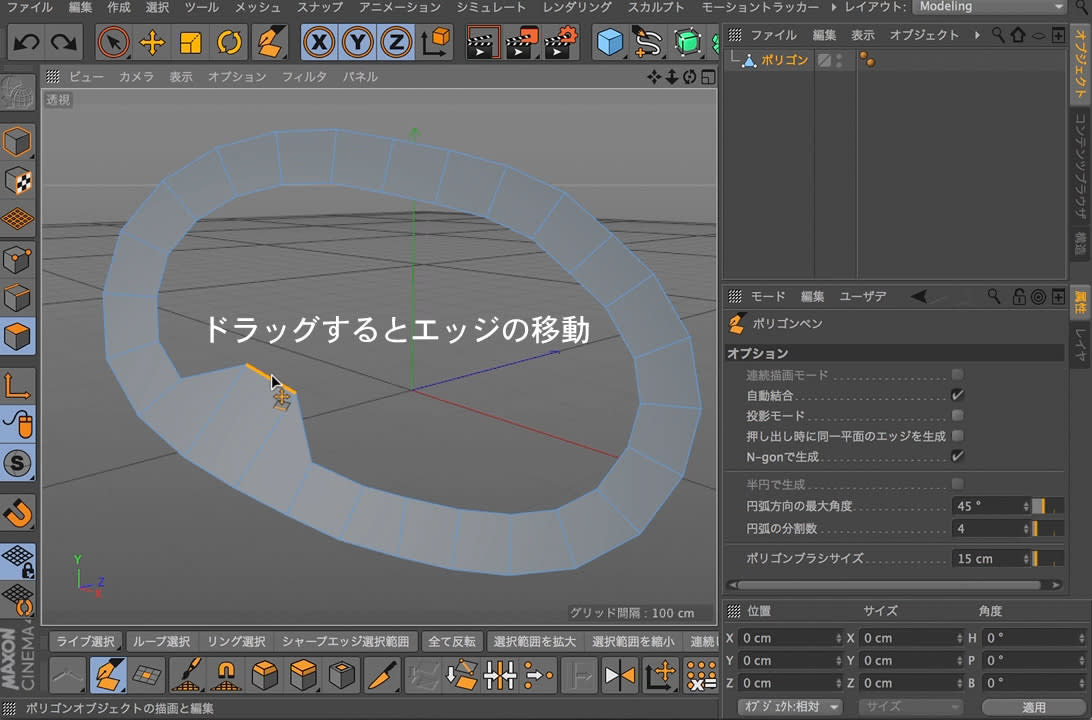1092x720 pixels.
Task: Click the blue Cube primitive icon
Action: click(609, 43)
